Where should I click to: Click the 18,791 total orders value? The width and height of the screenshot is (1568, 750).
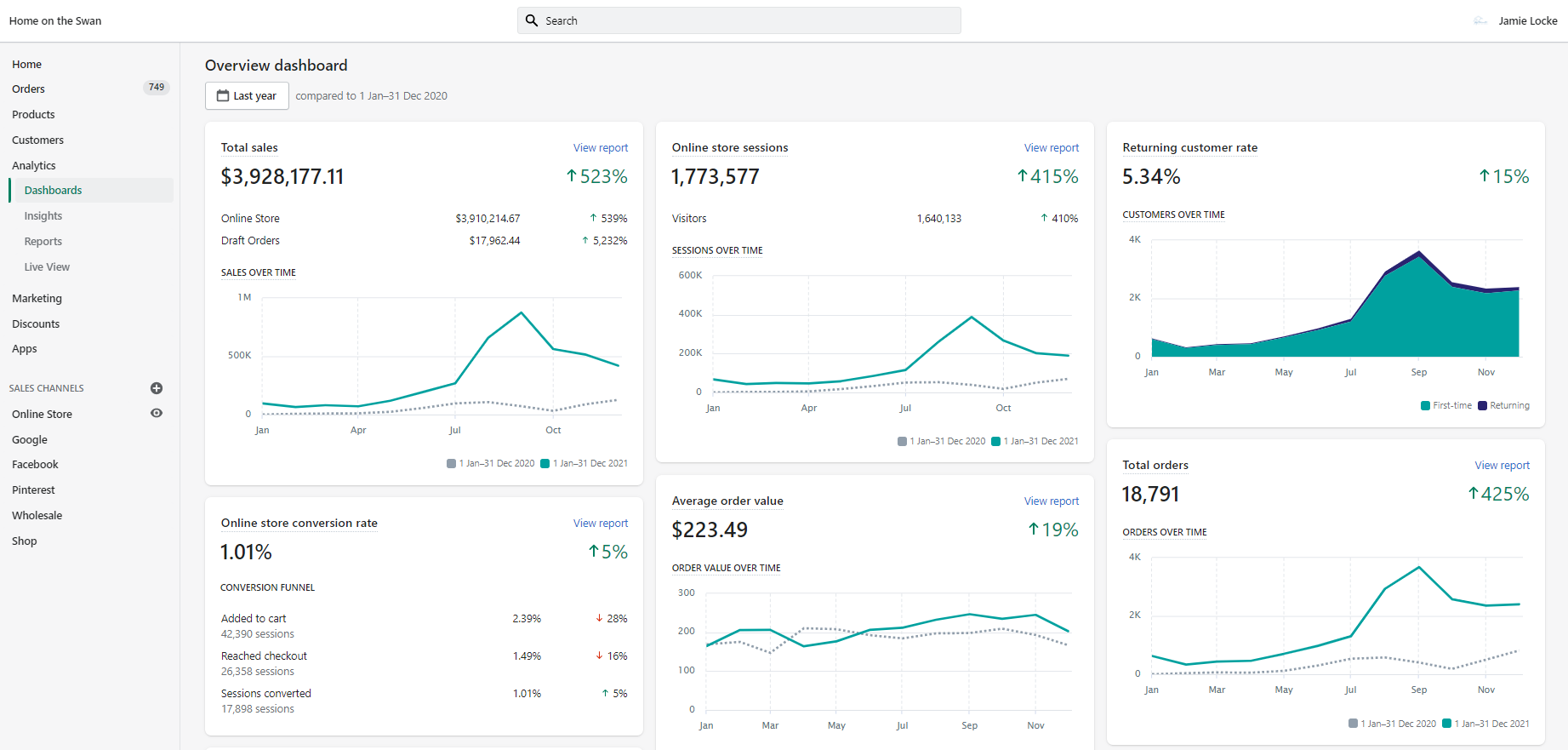(x=1150, y=494)
